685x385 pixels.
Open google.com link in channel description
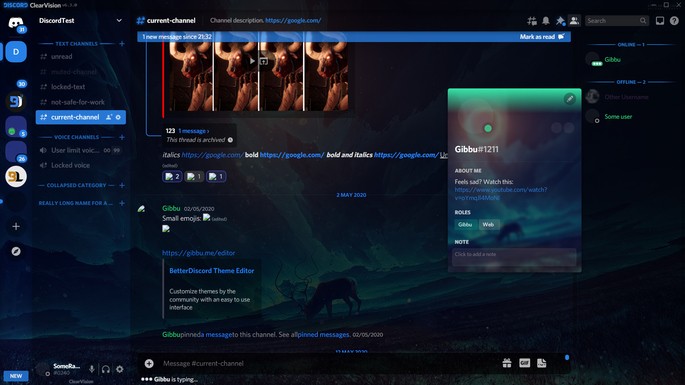point(293,21)
